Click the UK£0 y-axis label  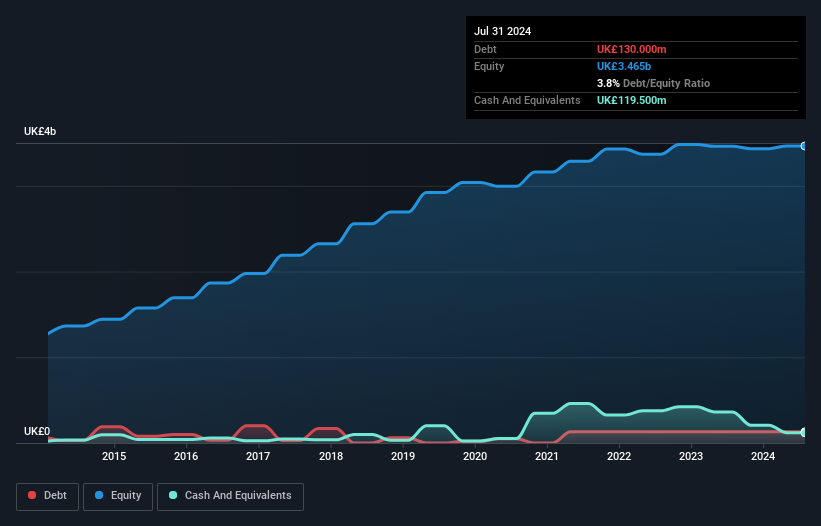(x=37, y=431)
